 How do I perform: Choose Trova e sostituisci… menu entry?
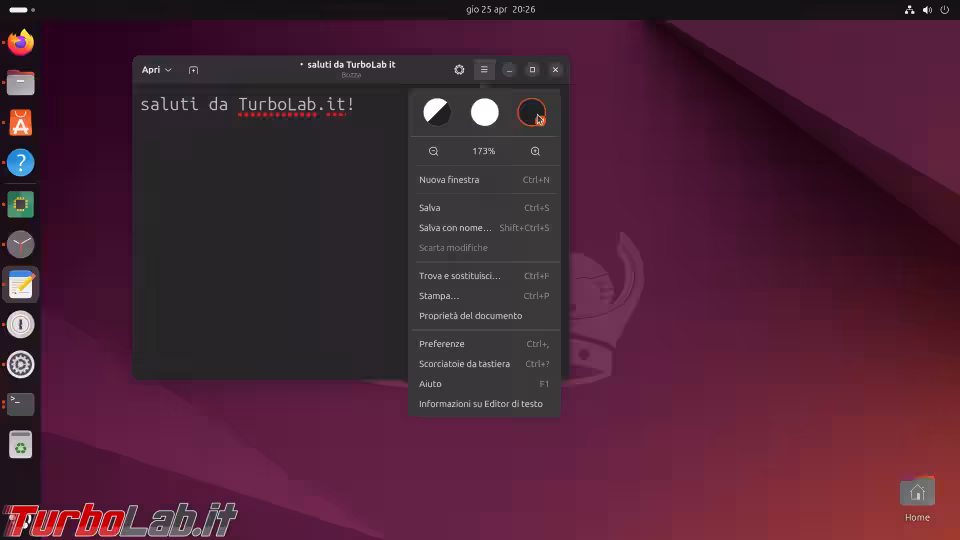click(x=484, y=276)
